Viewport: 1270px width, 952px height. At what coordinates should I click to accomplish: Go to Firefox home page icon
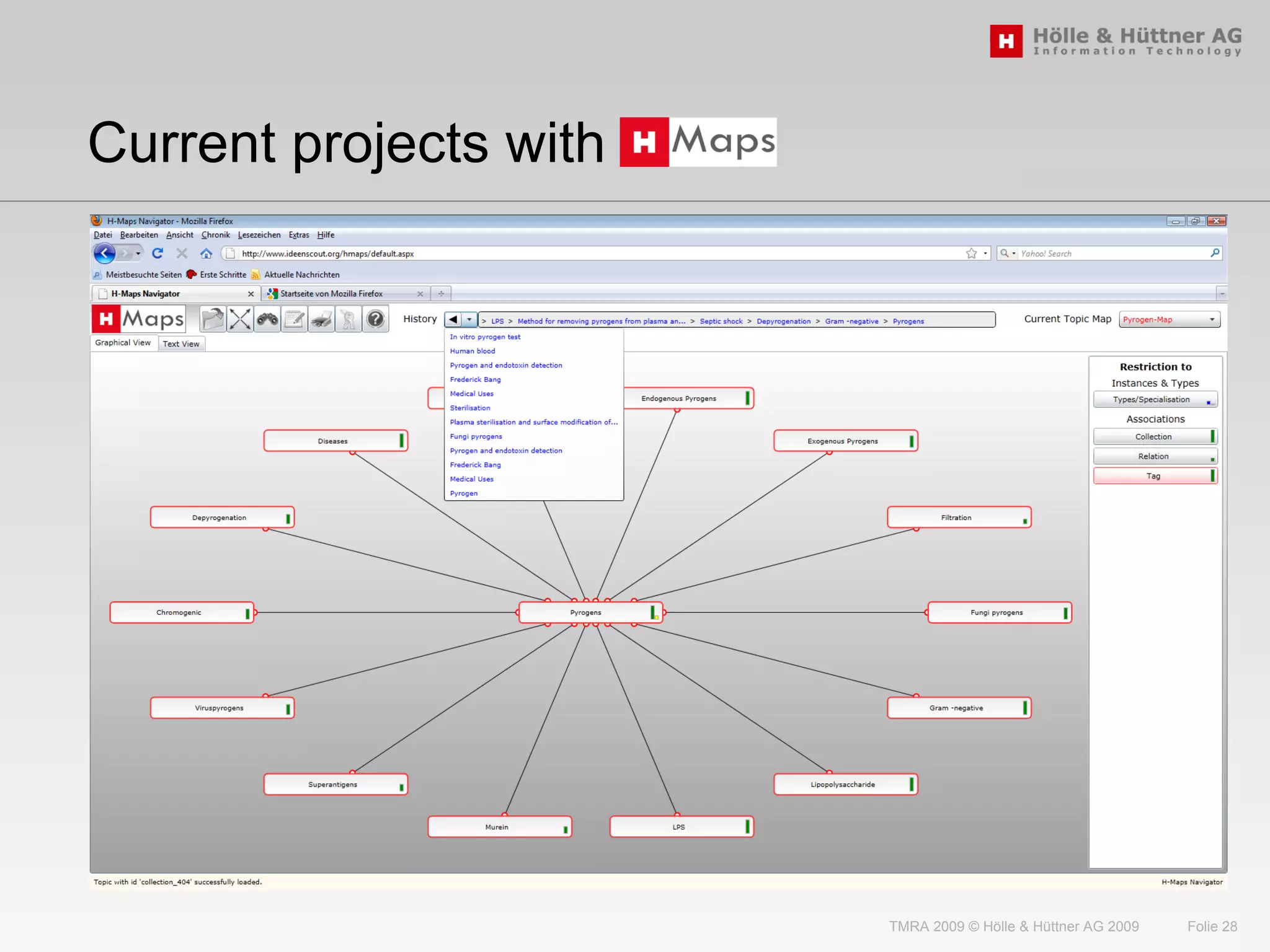[x=206, y=253]
